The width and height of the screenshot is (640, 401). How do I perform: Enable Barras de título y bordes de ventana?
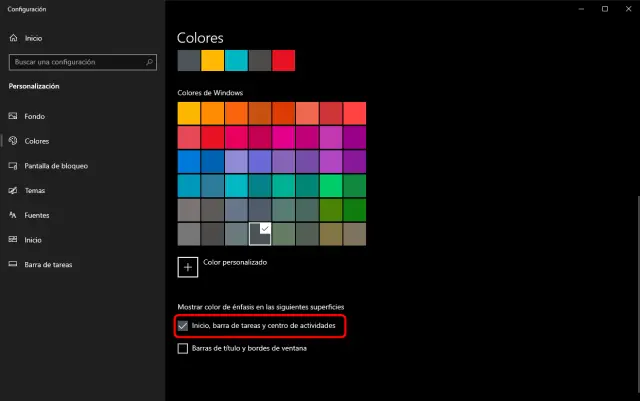pos(183,349)
